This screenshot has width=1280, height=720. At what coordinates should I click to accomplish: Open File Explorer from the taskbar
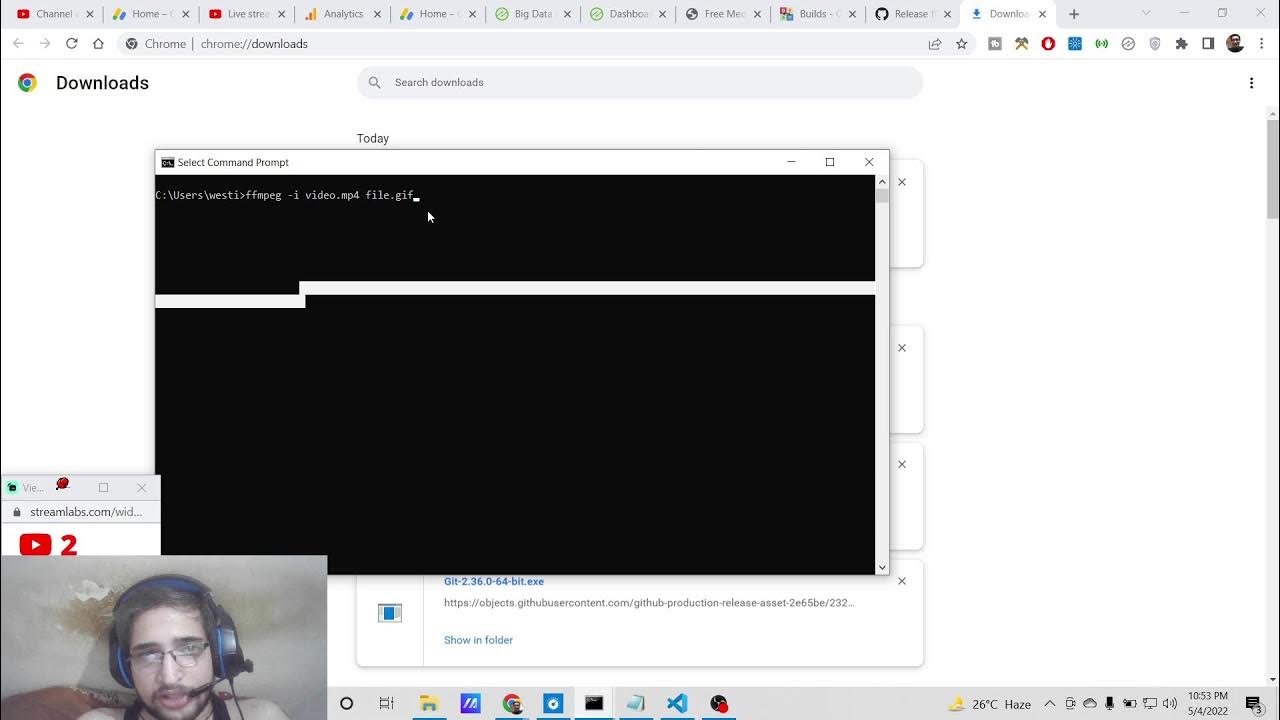[429, 703]
